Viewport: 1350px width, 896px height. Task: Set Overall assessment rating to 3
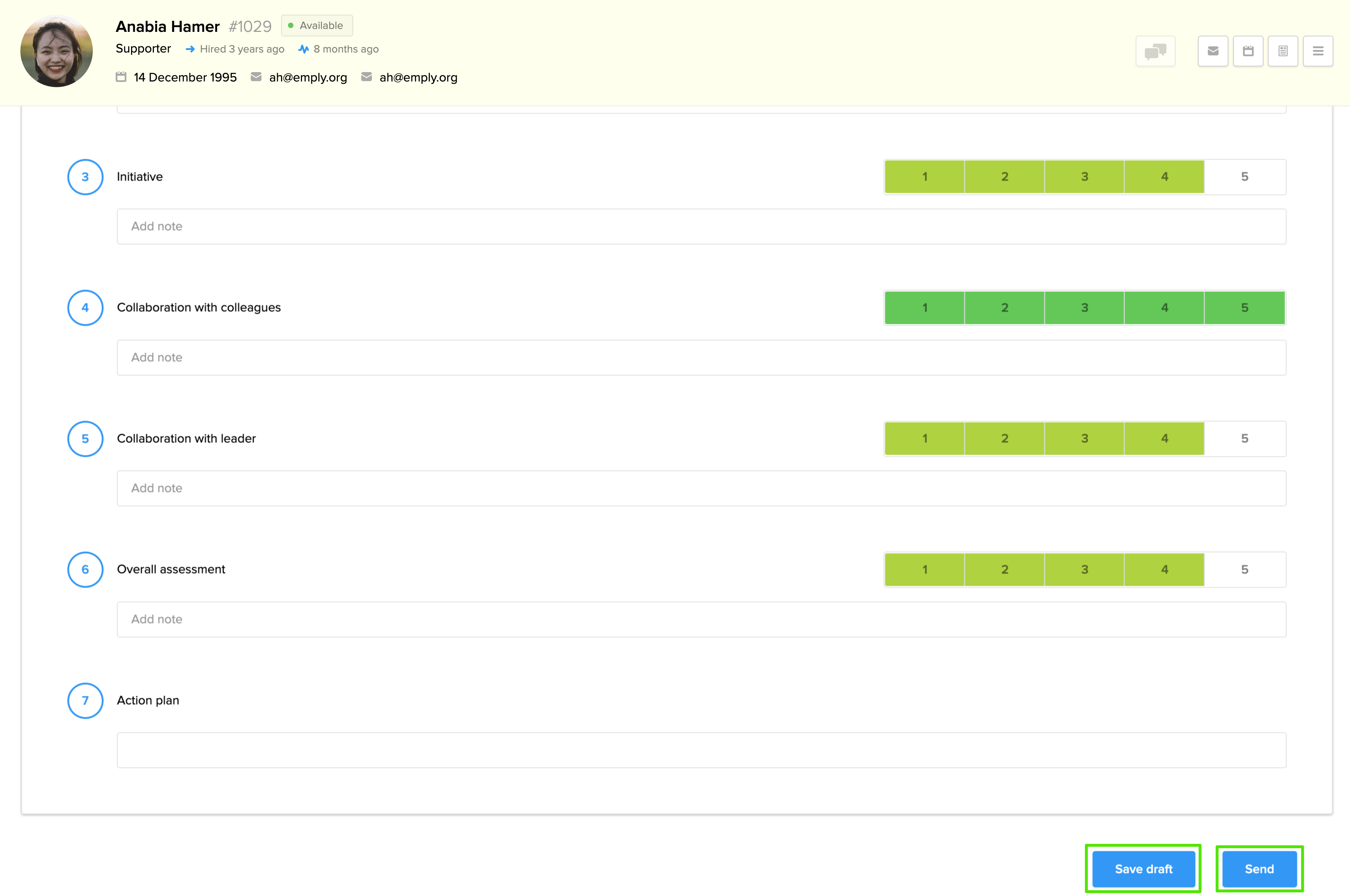click(x=1084, y=570)
